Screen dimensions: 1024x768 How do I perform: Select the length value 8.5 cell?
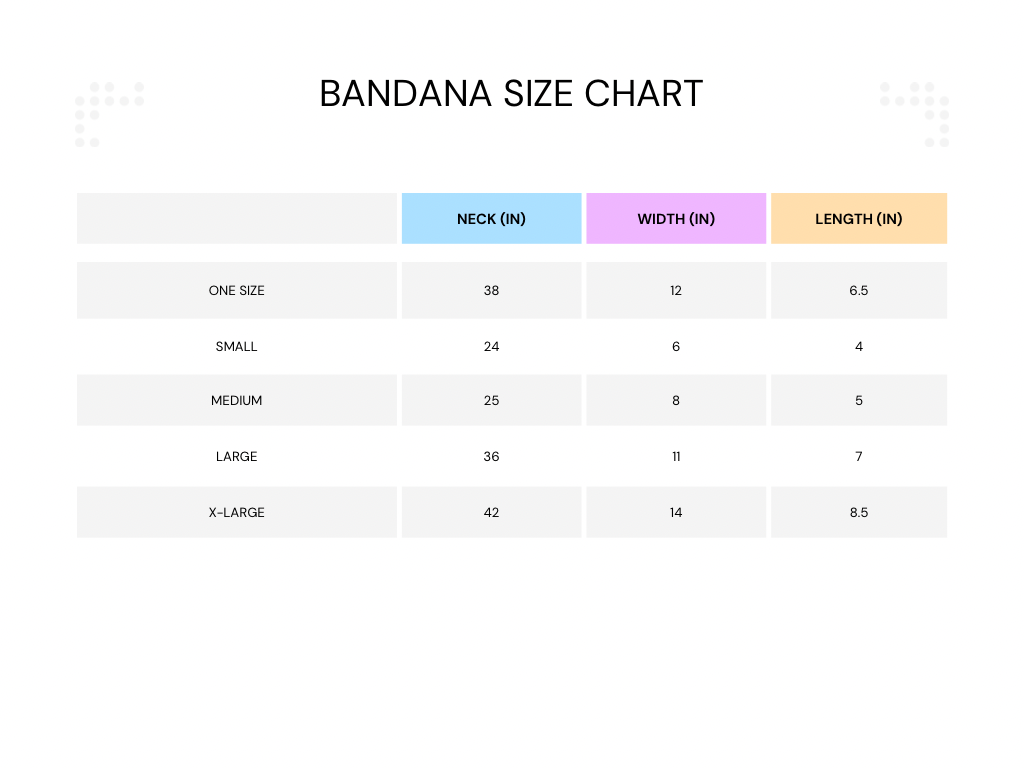858,513
